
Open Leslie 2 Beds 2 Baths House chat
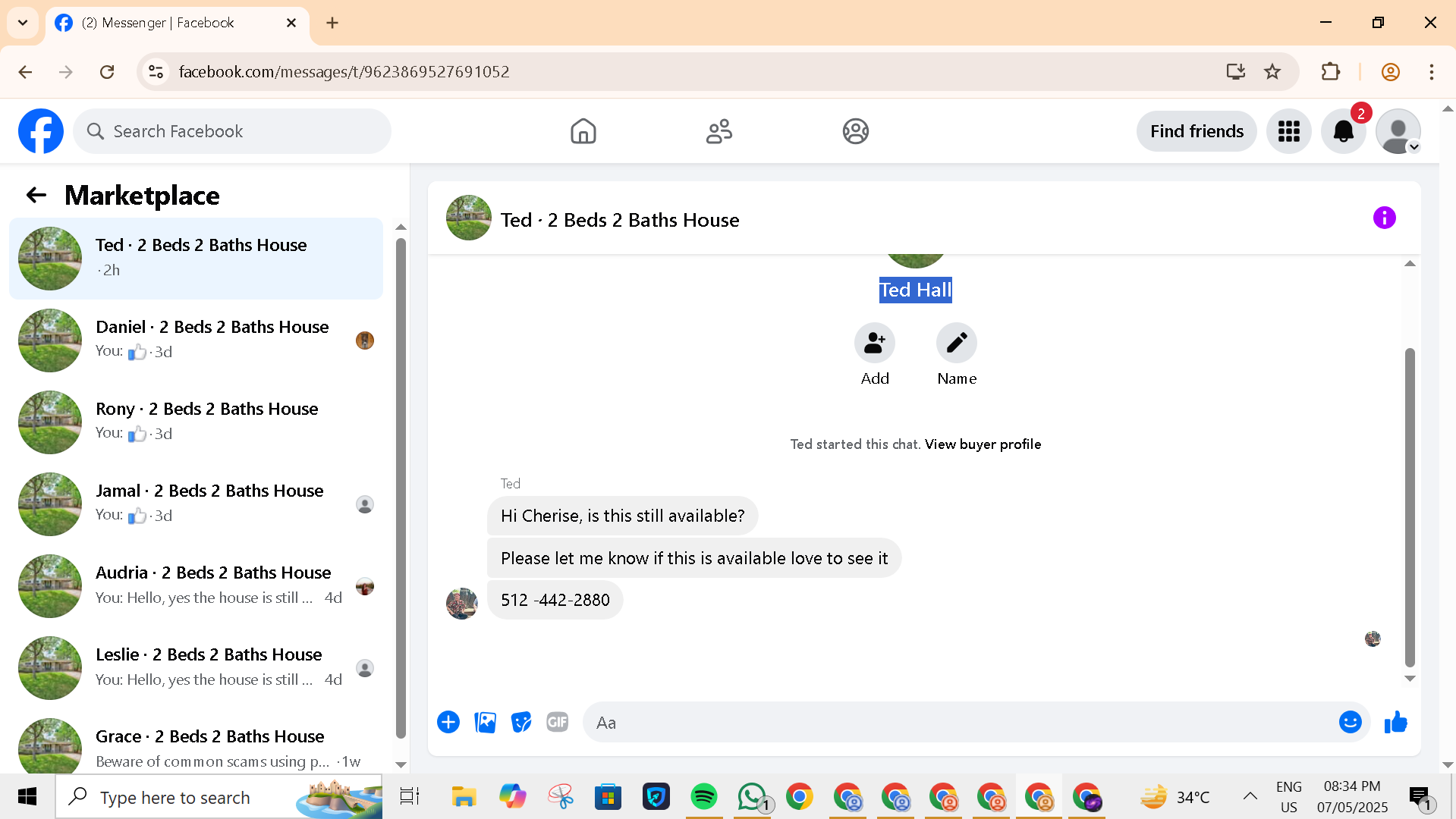tap(196, 668)
